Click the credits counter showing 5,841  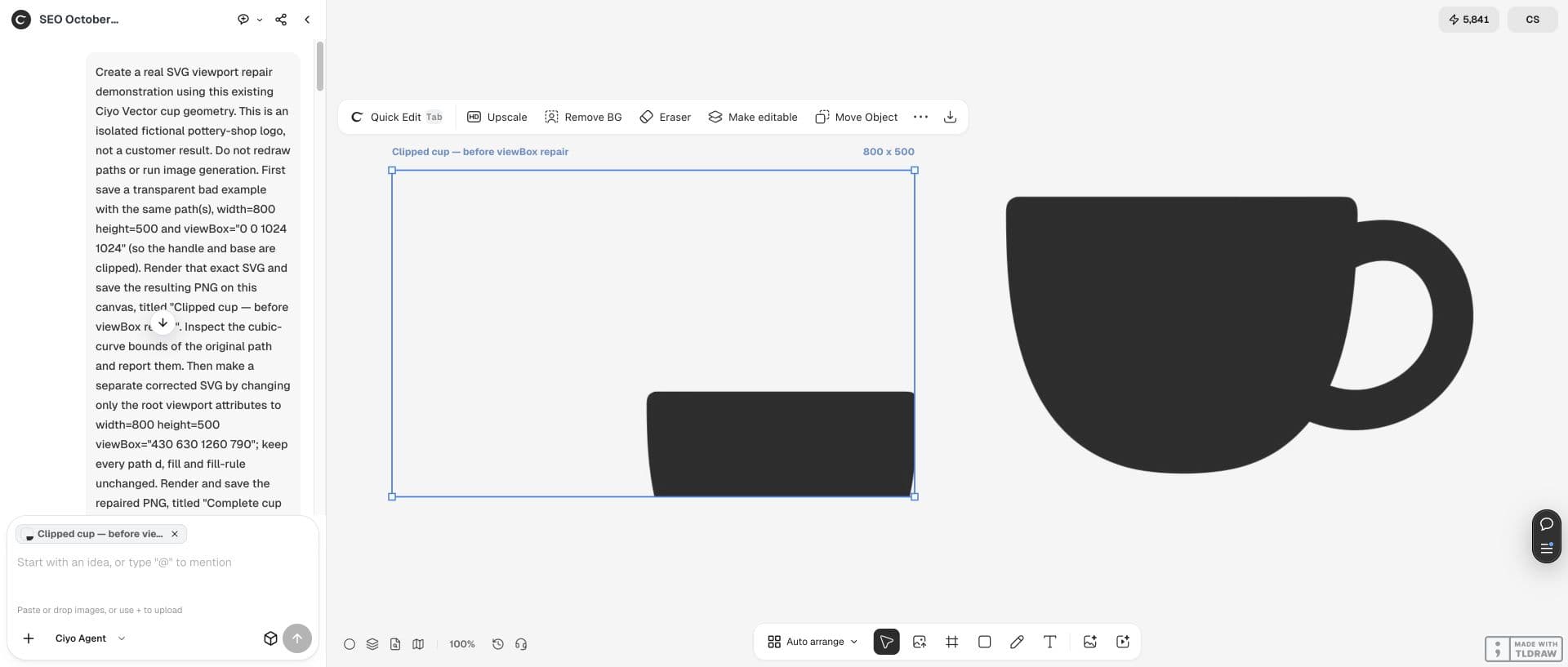coord(1468,20)
